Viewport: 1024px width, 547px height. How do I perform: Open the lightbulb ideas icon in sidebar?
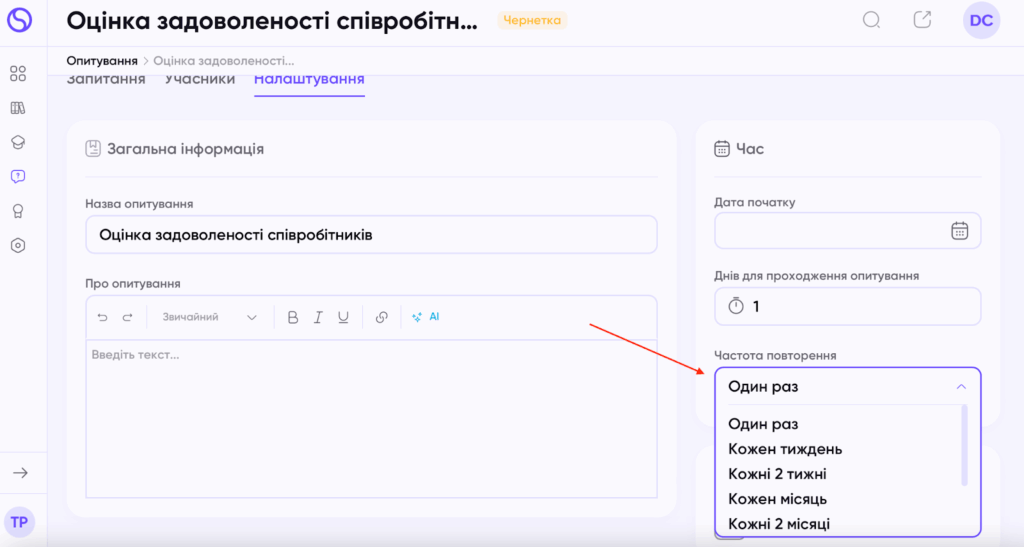18,211
